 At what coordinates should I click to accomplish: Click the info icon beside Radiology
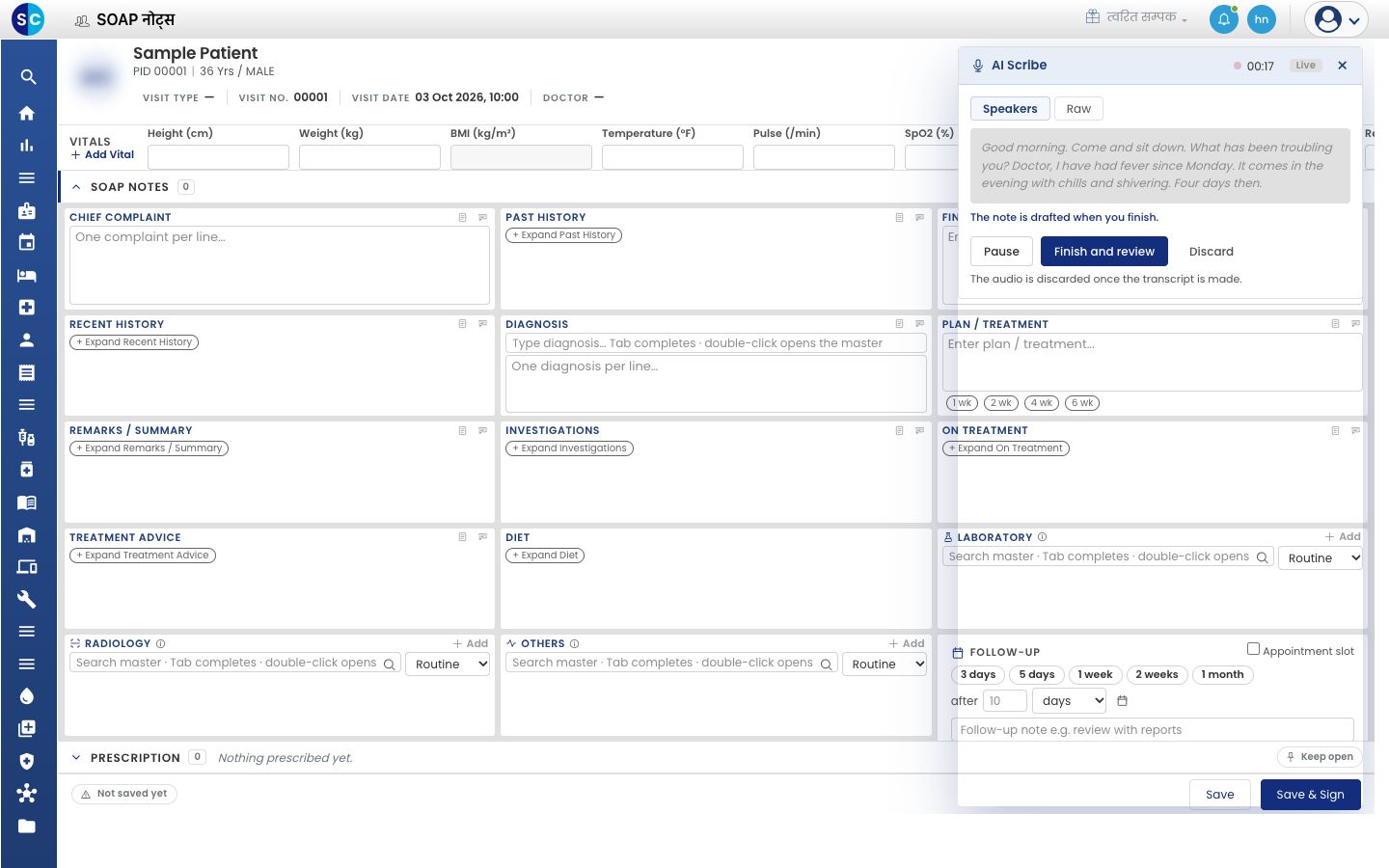[x=161, y=643]
